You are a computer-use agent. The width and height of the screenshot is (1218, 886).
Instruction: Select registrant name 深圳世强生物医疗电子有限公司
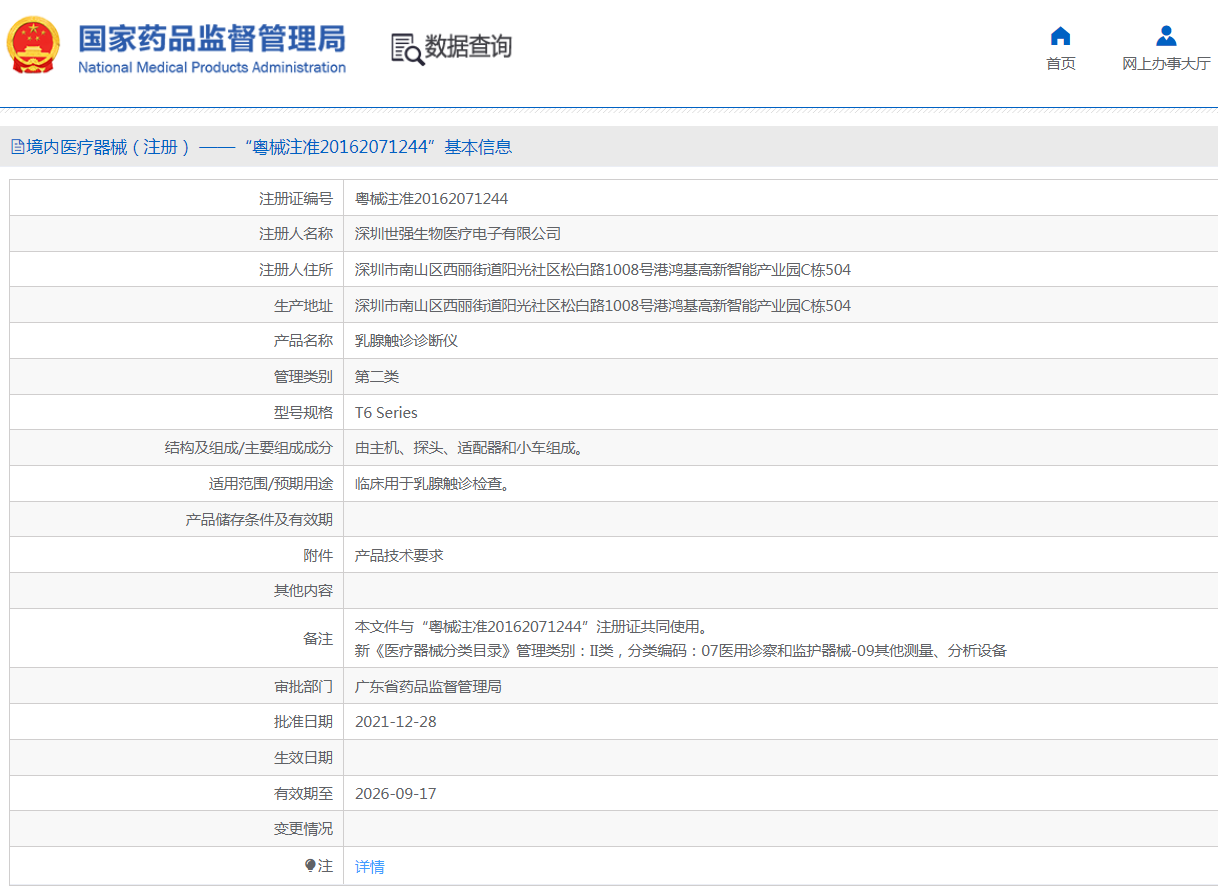pos(458,234)
